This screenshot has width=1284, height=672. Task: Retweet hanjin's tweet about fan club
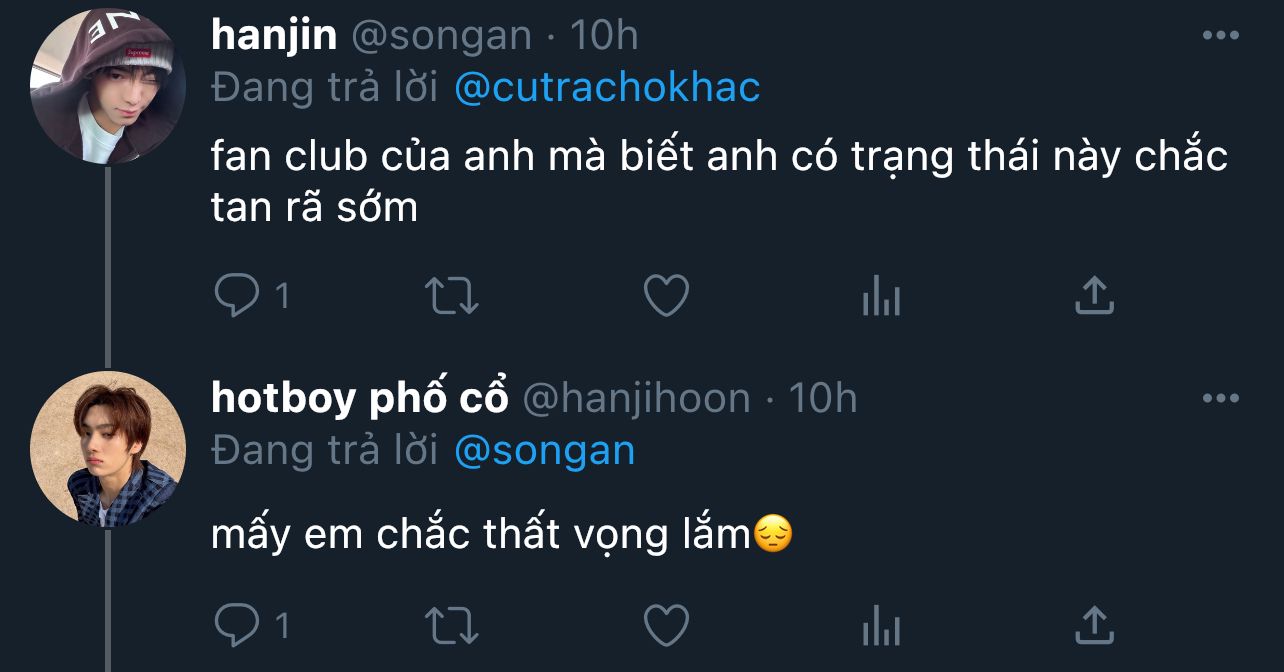[453, 296]
